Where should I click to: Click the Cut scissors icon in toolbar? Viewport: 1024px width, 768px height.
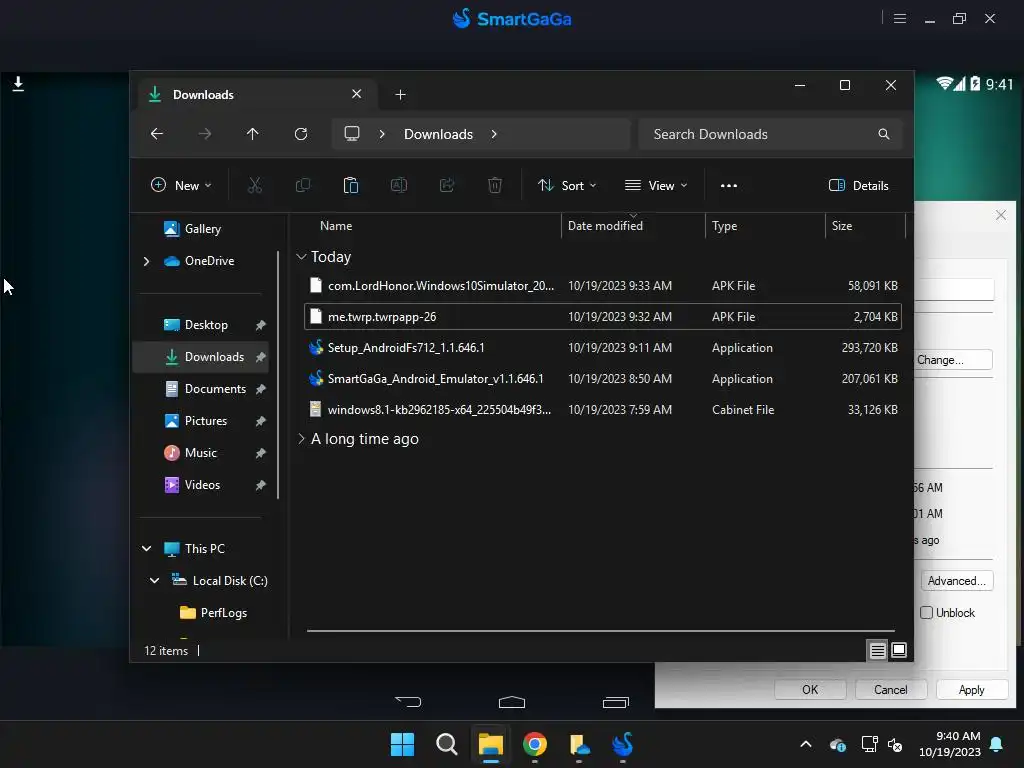pos(255,185)
